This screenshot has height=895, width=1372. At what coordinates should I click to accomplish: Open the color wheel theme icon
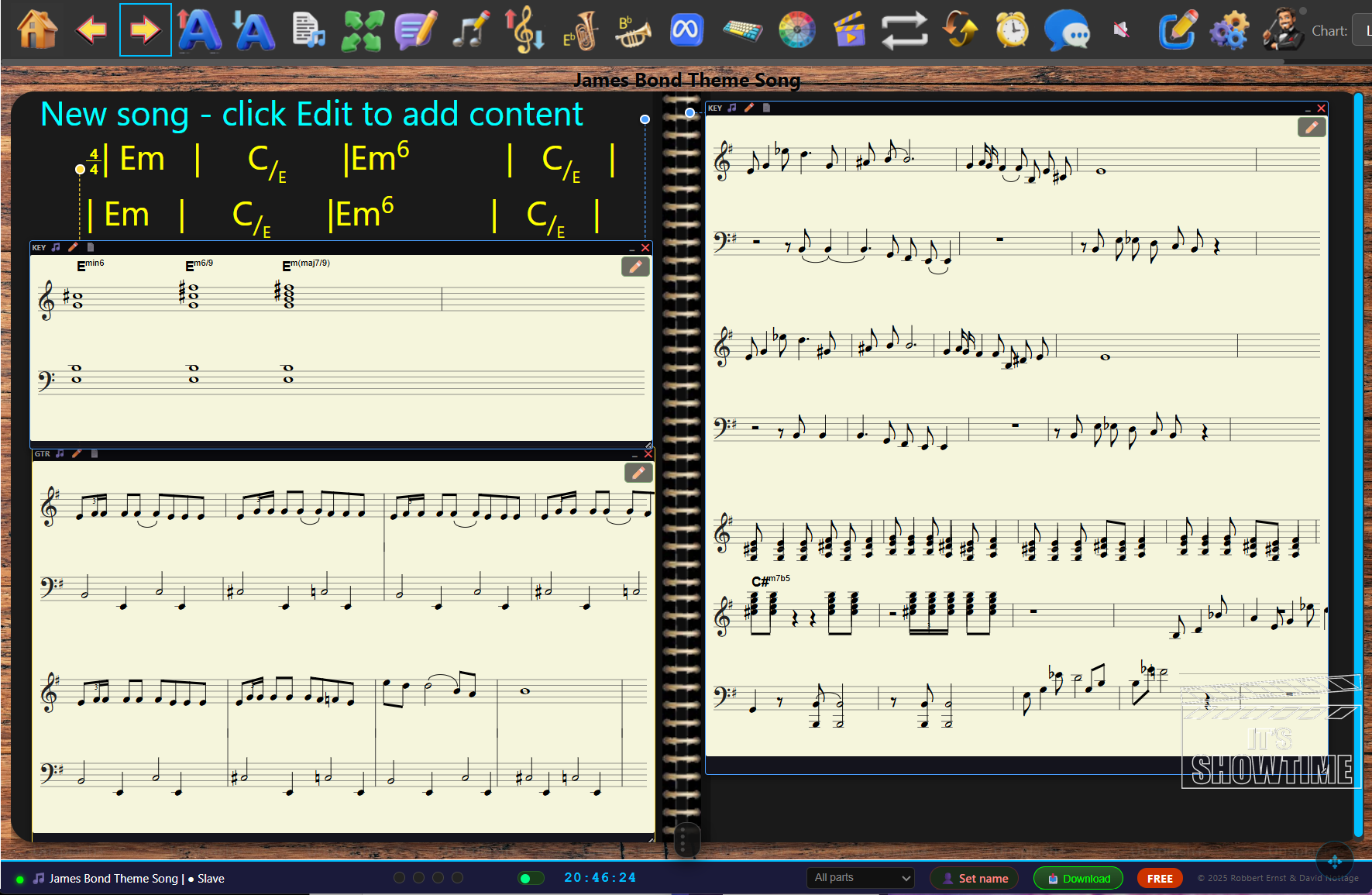(x=796, y=30)
